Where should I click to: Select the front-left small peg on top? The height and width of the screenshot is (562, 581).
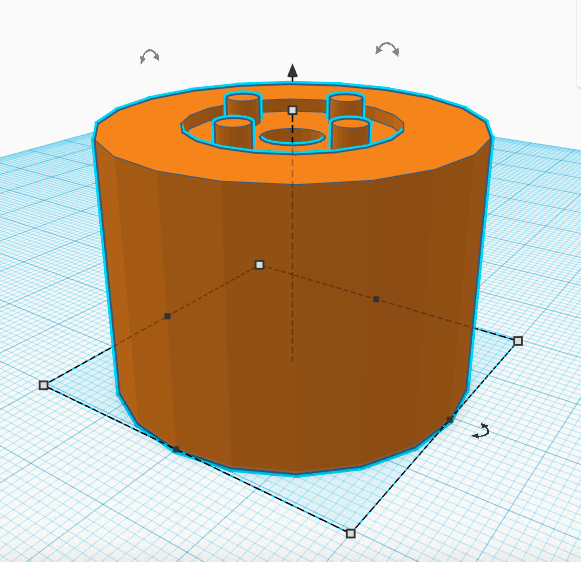pyautogui.click(x=233, y=132)
